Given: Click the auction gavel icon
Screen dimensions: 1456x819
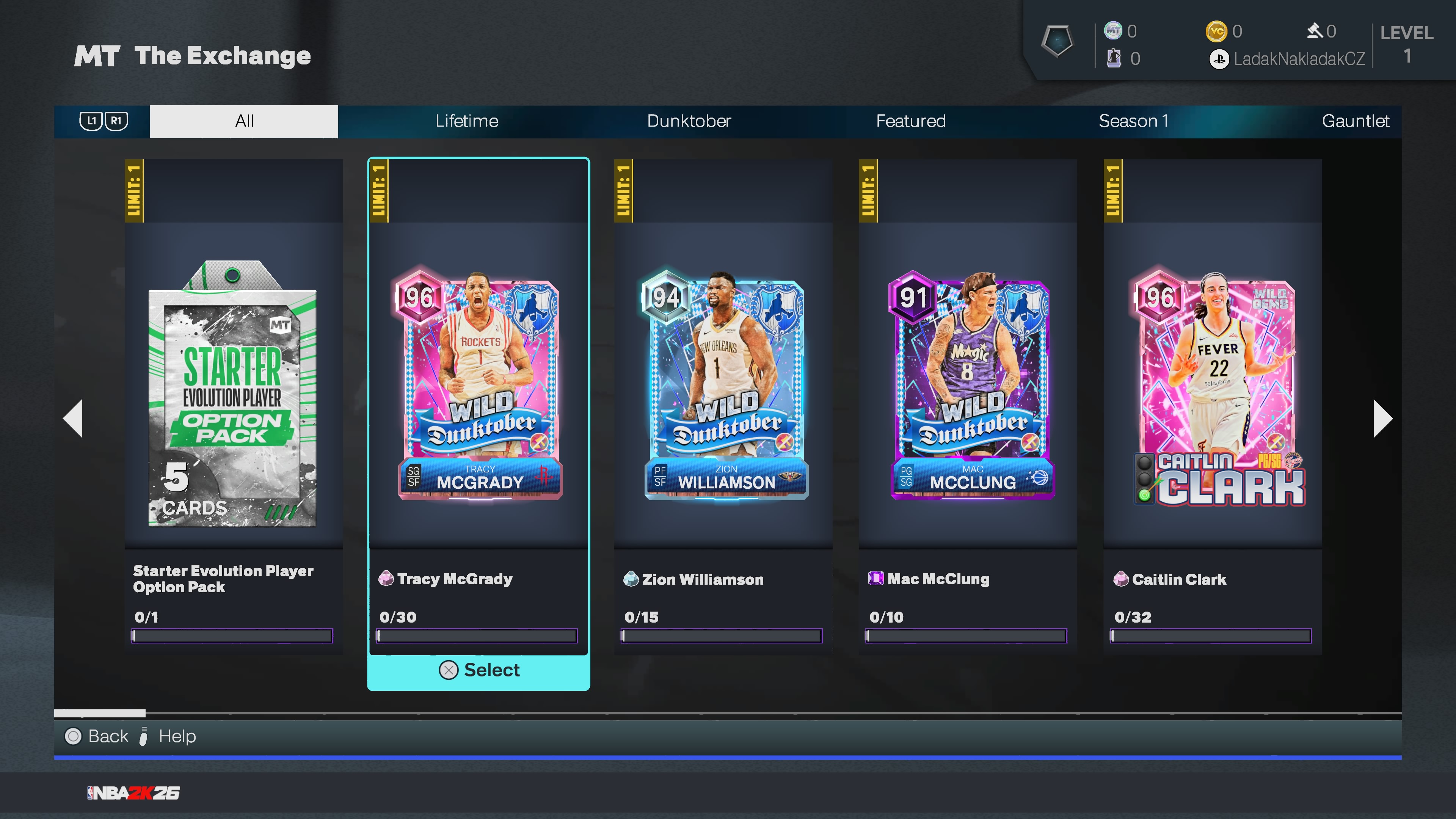Looking at the screenshot, I should pos(1315,30).
